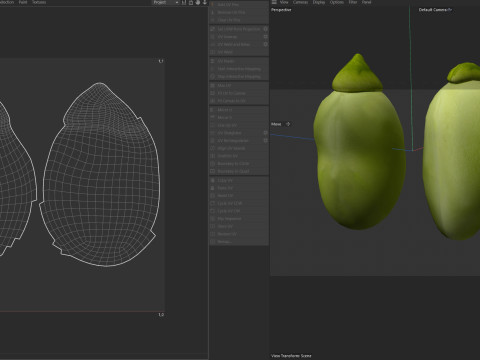
Task: Select the green pointed cap on the seed model
Action: pos(357,73)
